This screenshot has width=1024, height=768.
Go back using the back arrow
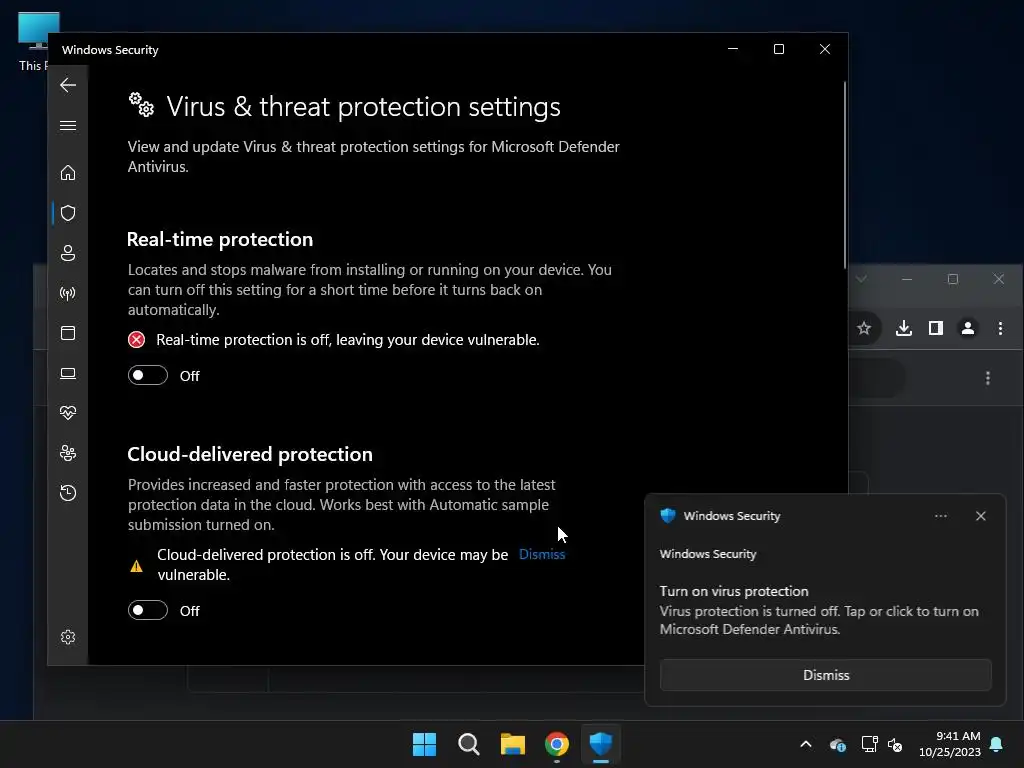coord(68,85)
